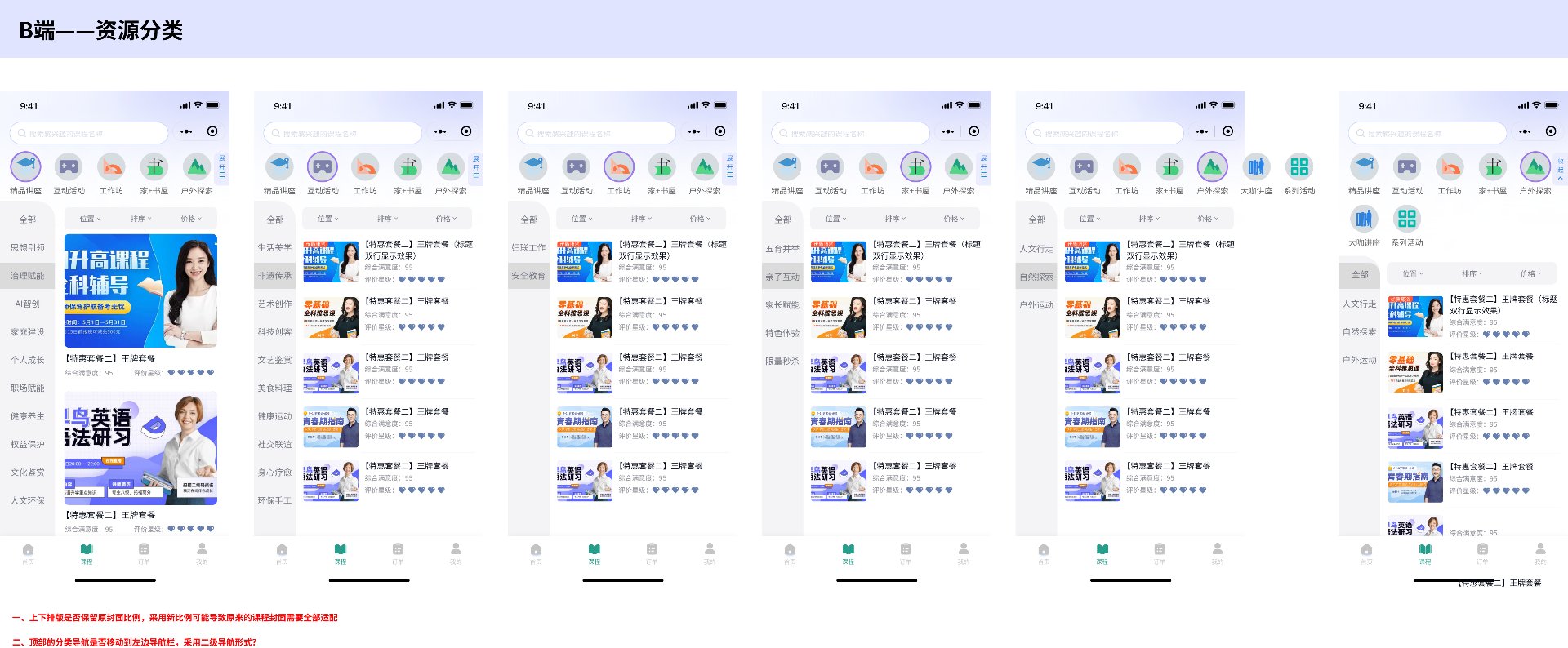Tap 工作坊 icon in the third phone
Image resolution: width=1568 pixels, height=648 pixels.
[x=619, y=167]
